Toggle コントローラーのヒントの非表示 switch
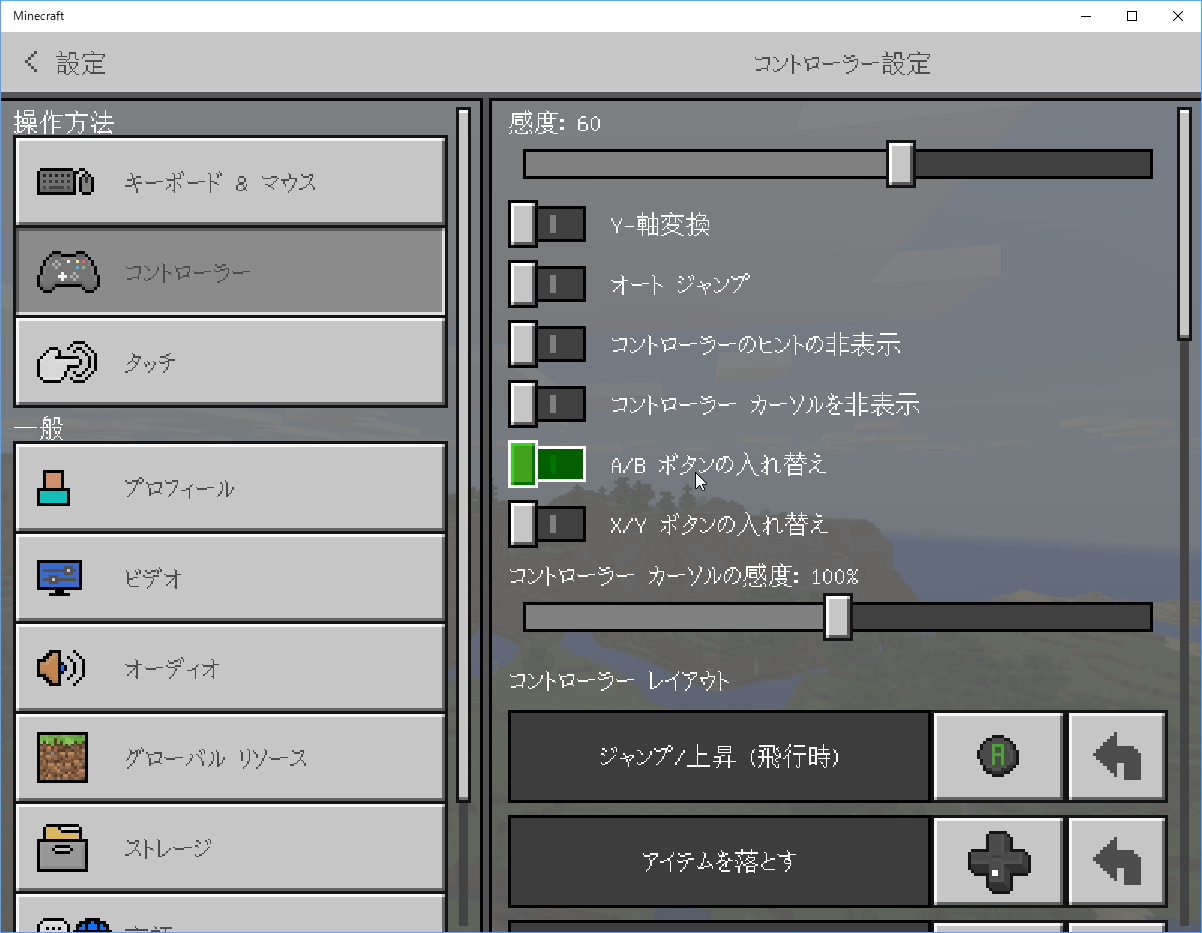 [547, 344]
